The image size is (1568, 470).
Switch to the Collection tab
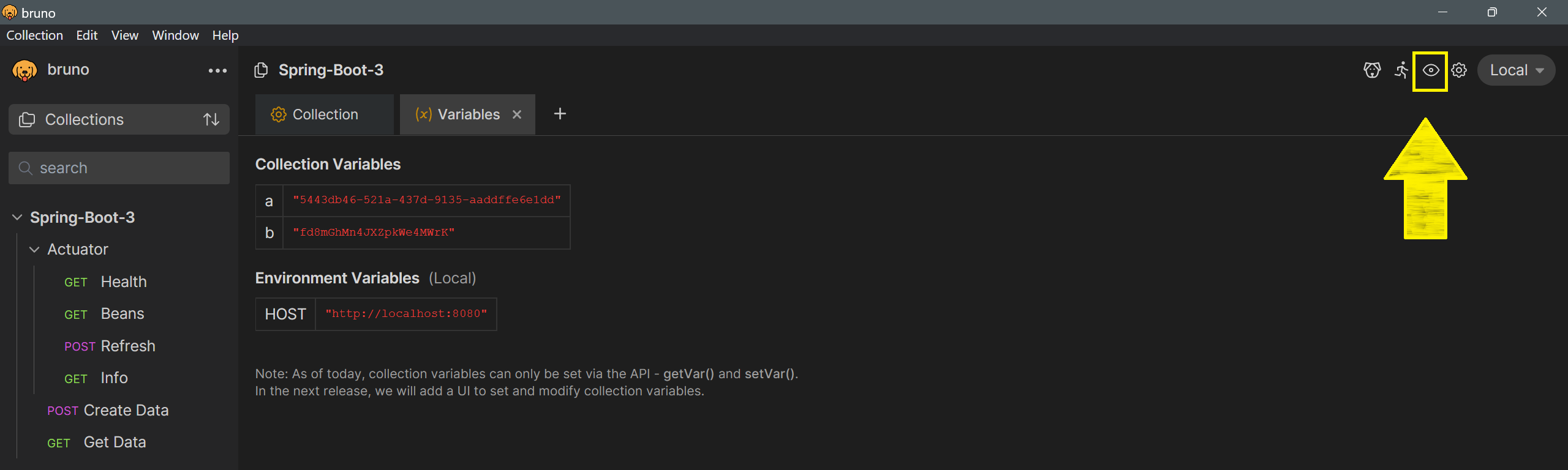325,114
